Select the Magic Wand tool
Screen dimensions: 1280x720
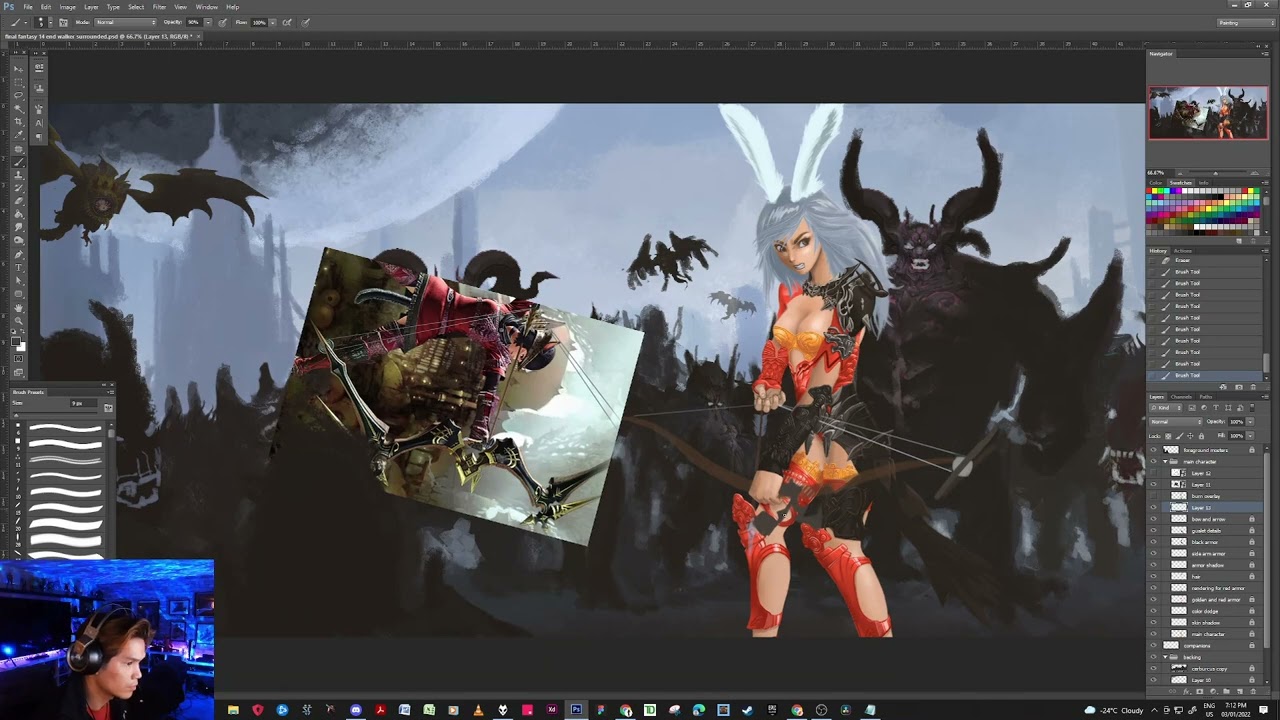coord(18,108)
